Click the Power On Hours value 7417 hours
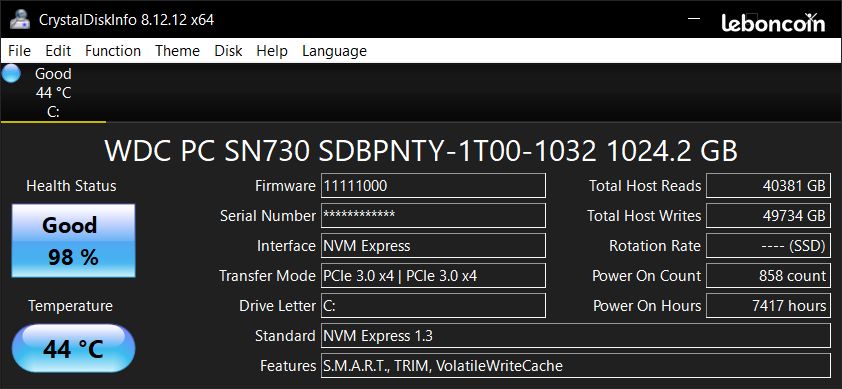 coord(768,306)
